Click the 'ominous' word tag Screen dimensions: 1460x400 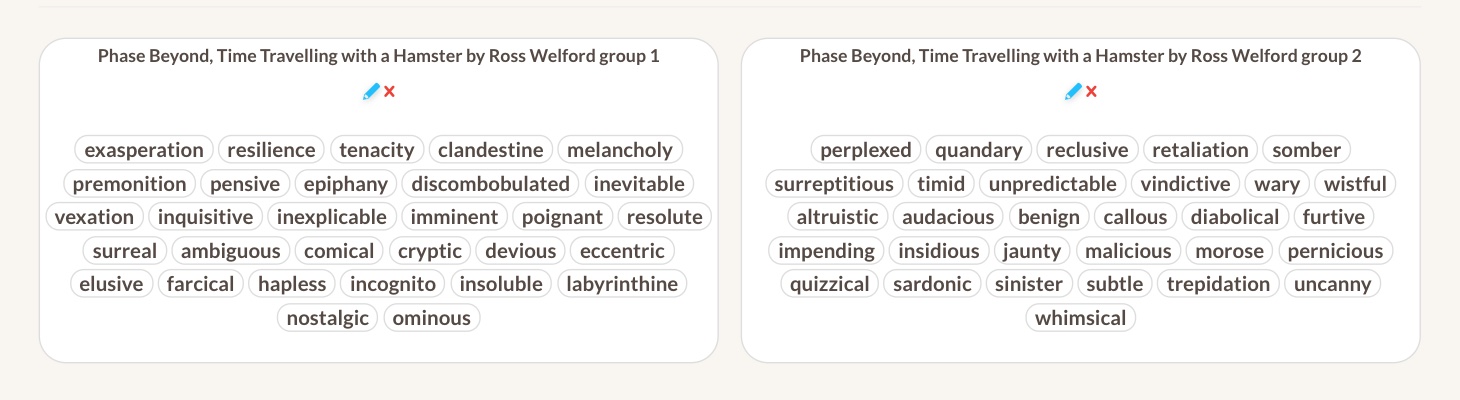432,318
